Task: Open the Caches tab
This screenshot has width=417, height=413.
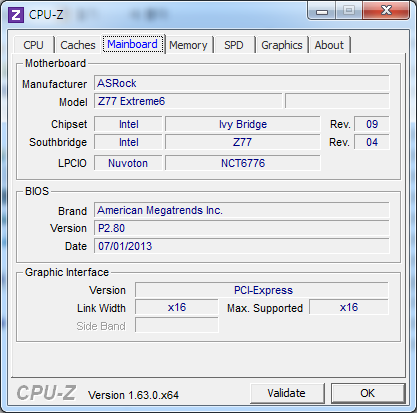Action: (78, 45)
